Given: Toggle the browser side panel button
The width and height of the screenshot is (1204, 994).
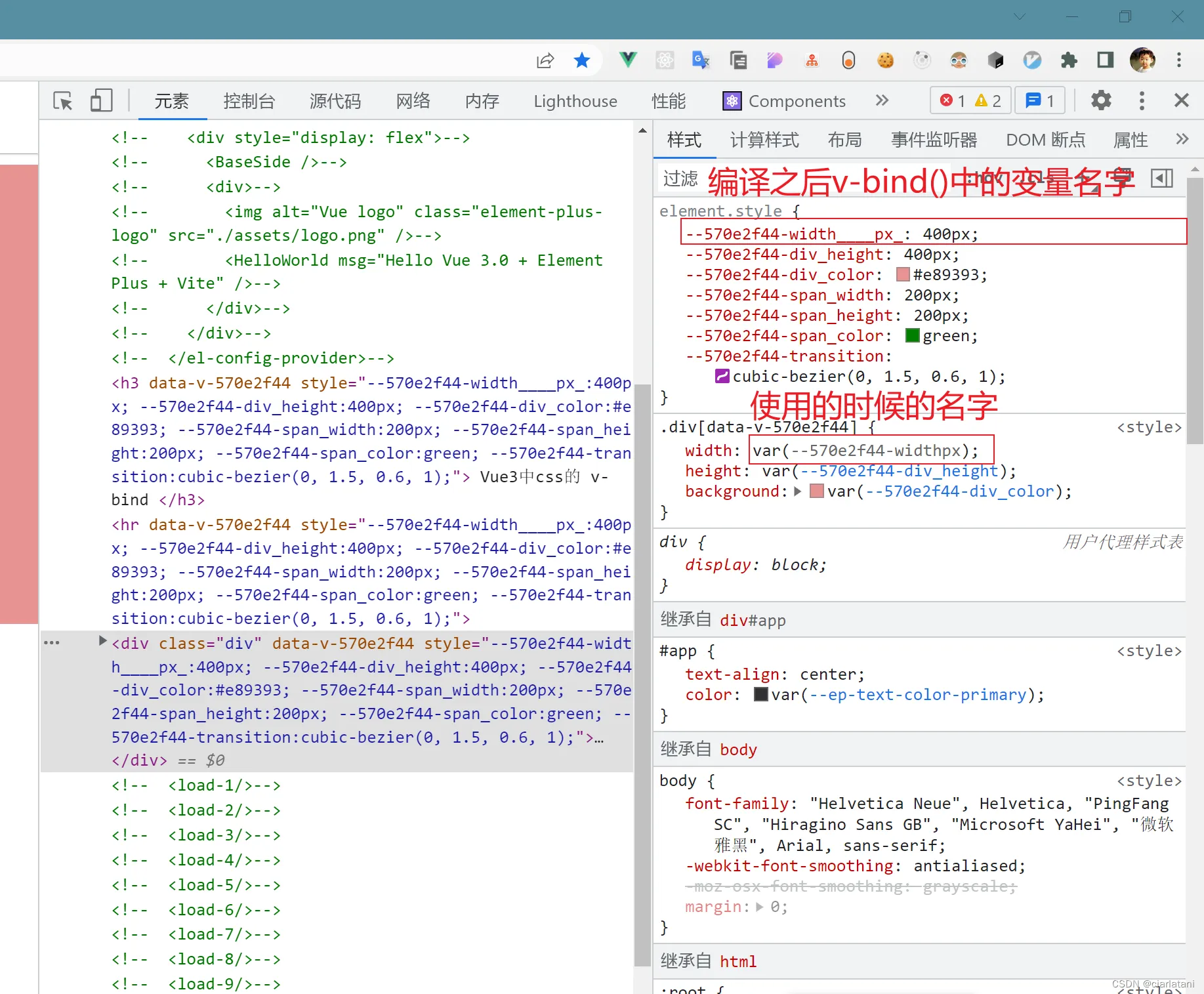Looking at the screenshot, I should click(1106, 60).
